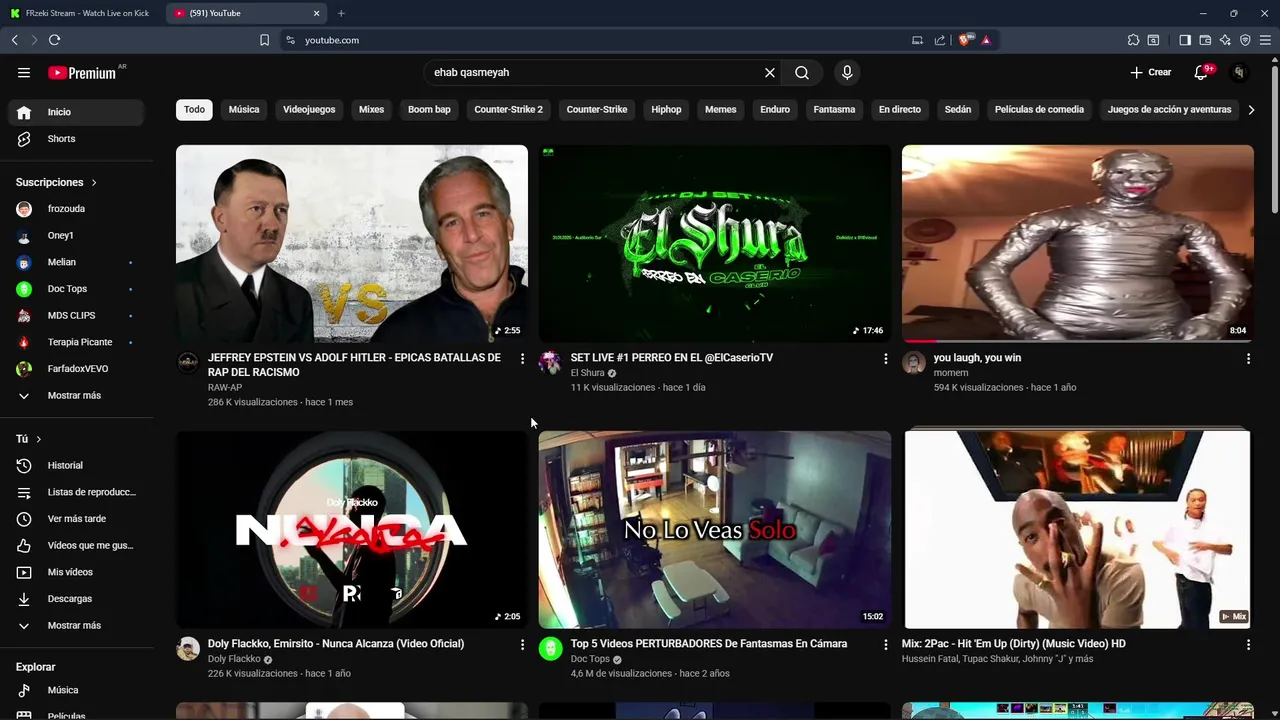Open options for SET LIVE #1 video
The height and width of the screenshot is (720, 1280).
tap(885, 358)
